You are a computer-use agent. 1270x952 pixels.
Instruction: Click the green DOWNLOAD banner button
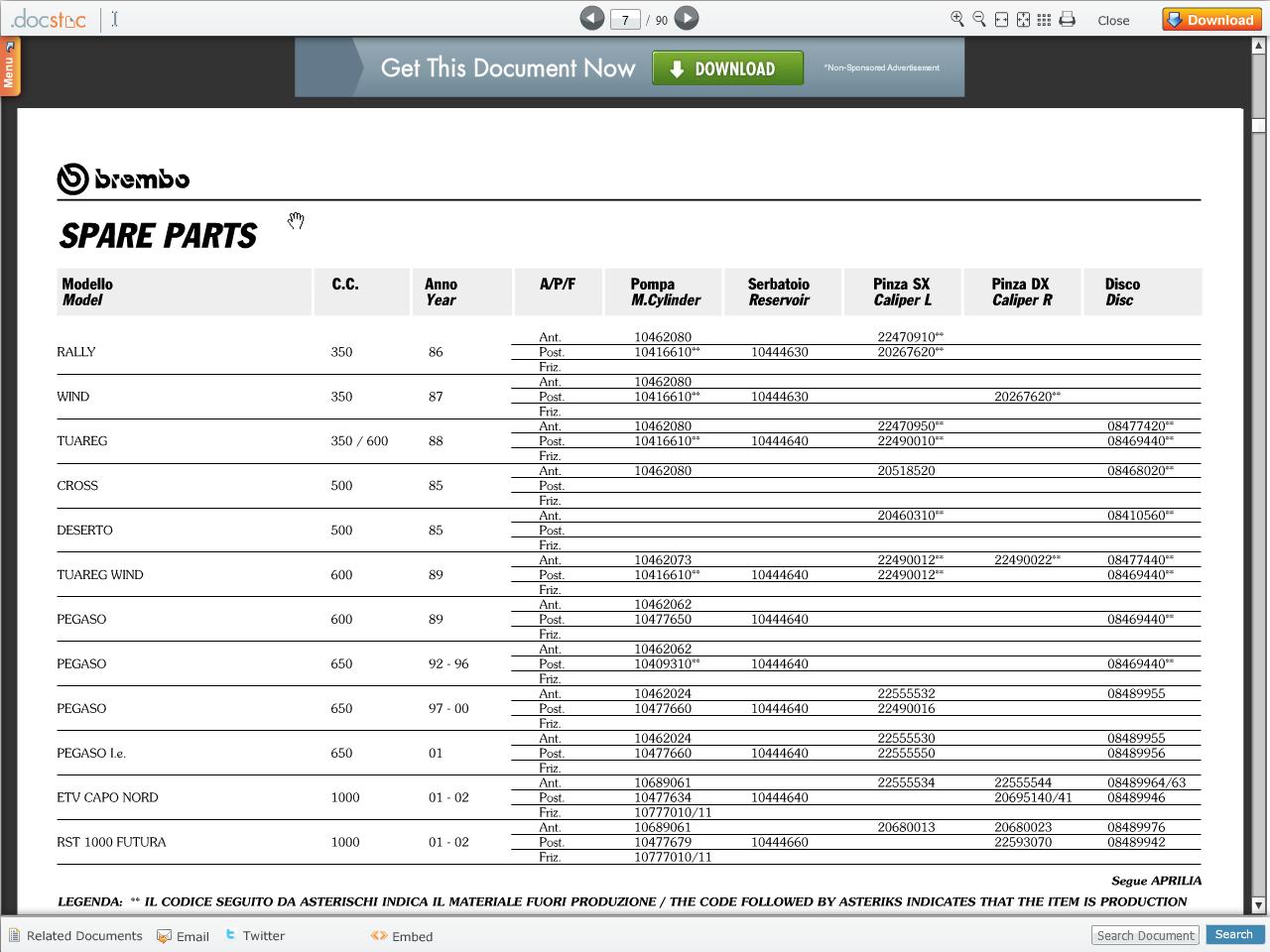pyautogui.click(x=727, y=68)
